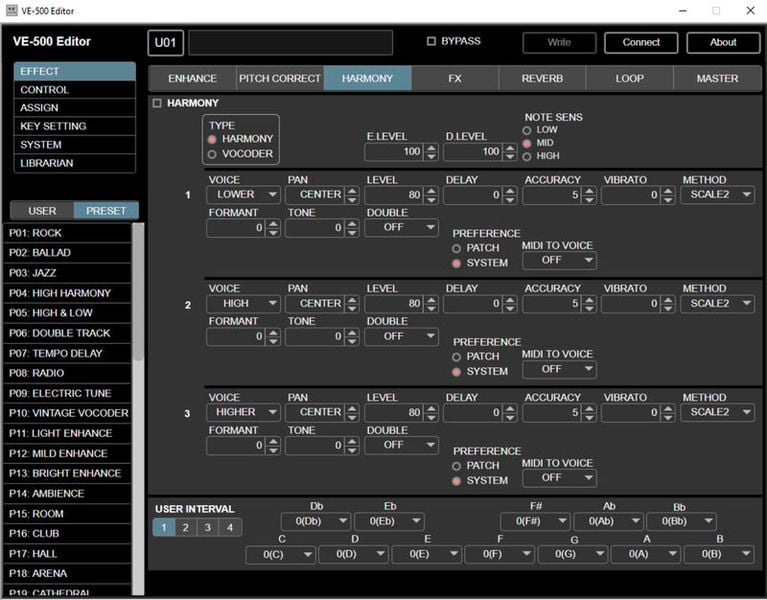Select preset P18: ARENA
Image resolution: width=767 pixels, height=600 pixels.
[67, 574]
